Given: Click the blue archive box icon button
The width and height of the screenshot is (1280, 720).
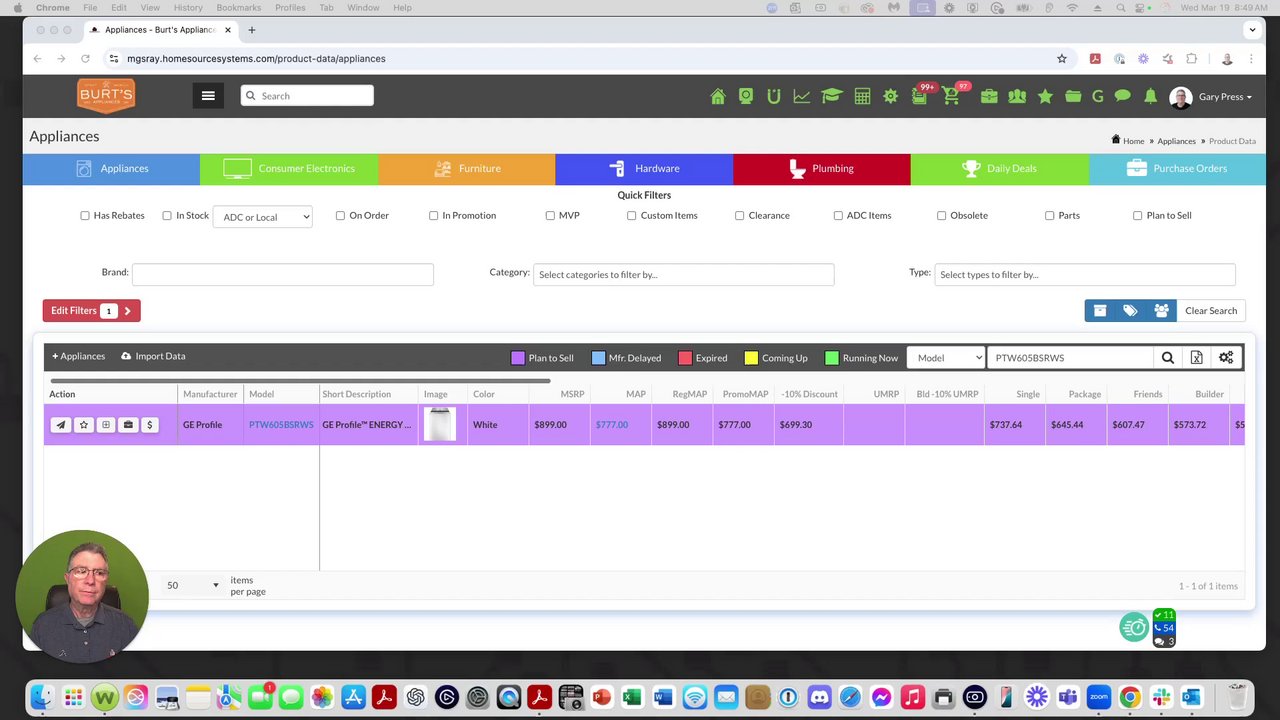Looking at the screenshot, I should [1100, 311].
